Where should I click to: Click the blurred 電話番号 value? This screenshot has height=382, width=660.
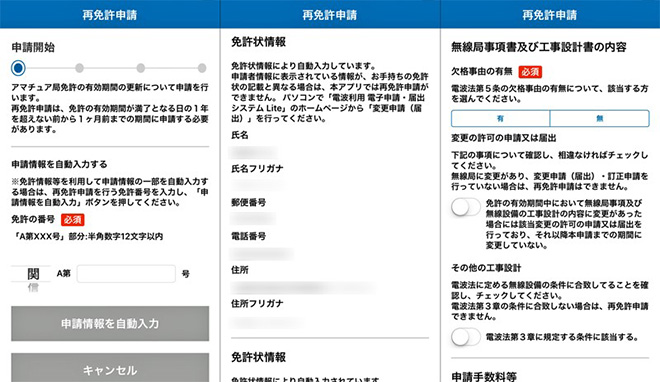[x=262, y=254]
